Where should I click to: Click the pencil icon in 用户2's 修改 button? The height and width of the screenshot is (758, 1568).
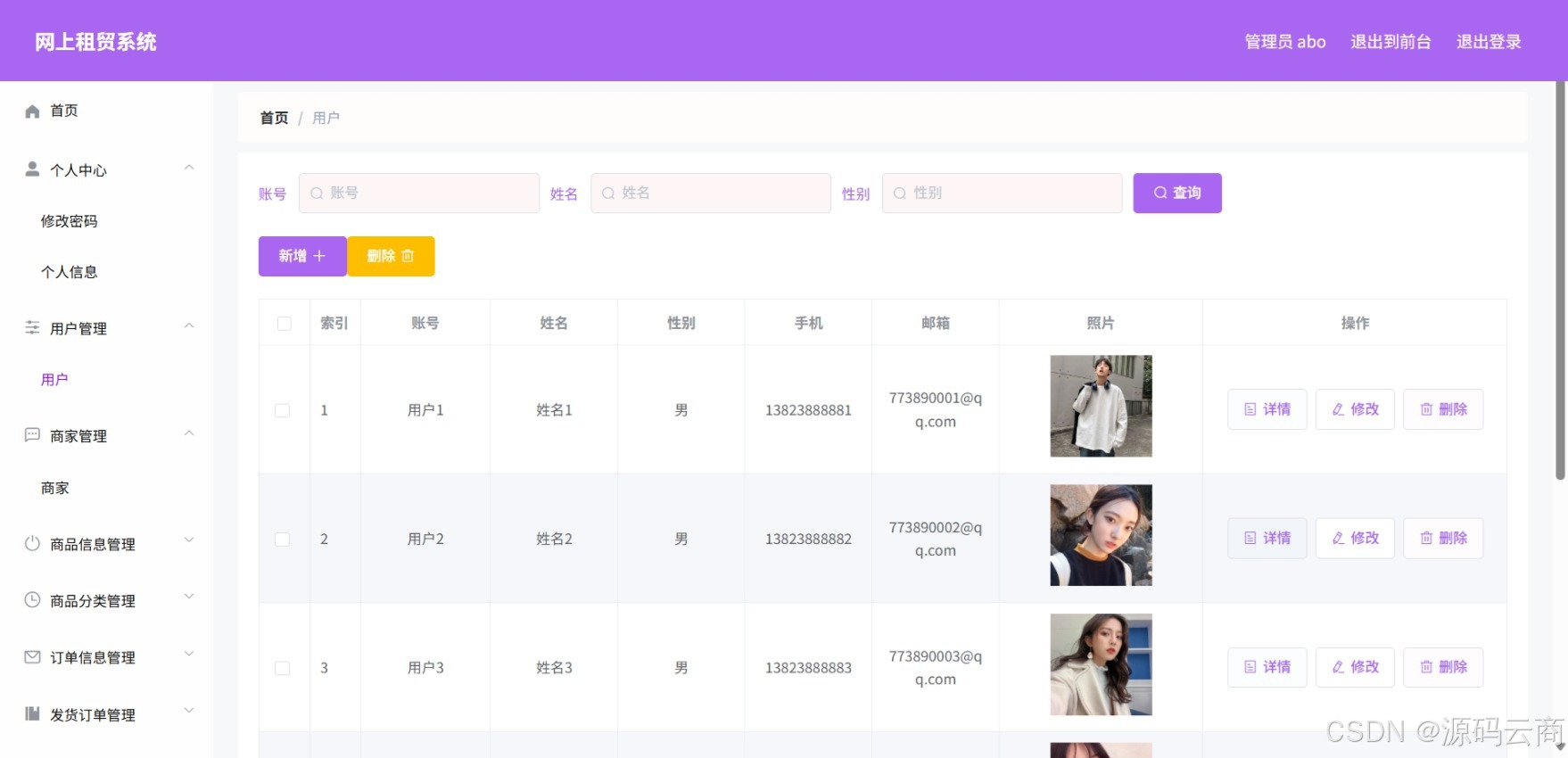click(1338, 538)
